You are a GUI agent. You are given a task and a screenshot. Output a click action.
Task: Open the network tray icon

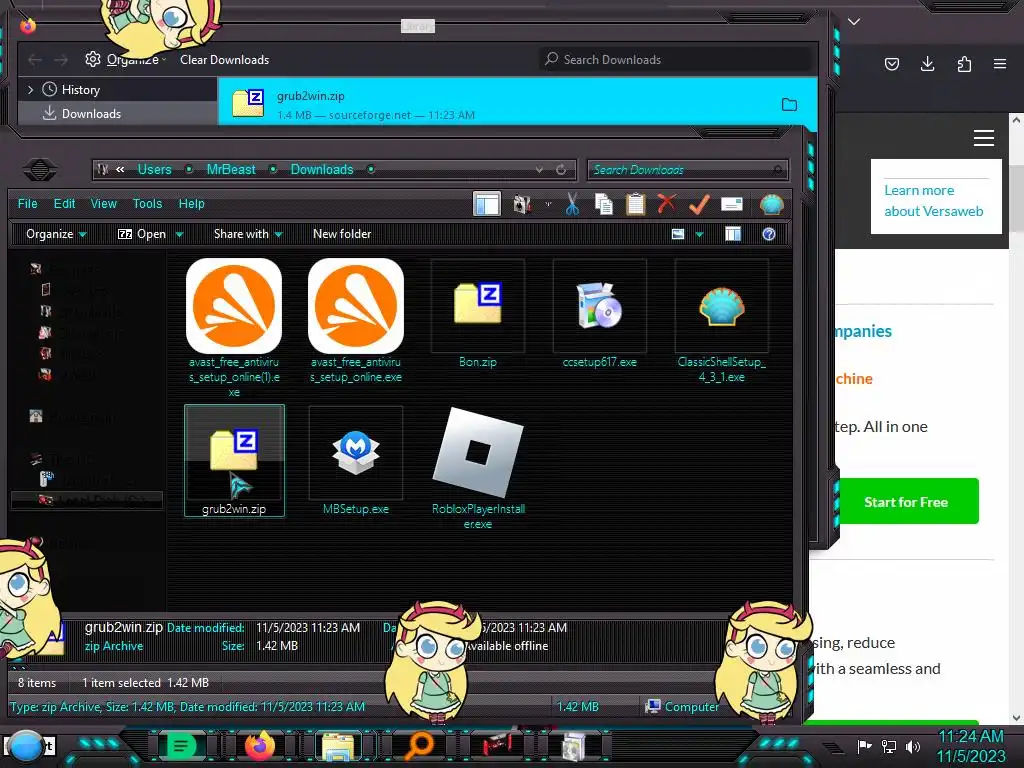tap(889, 746)
